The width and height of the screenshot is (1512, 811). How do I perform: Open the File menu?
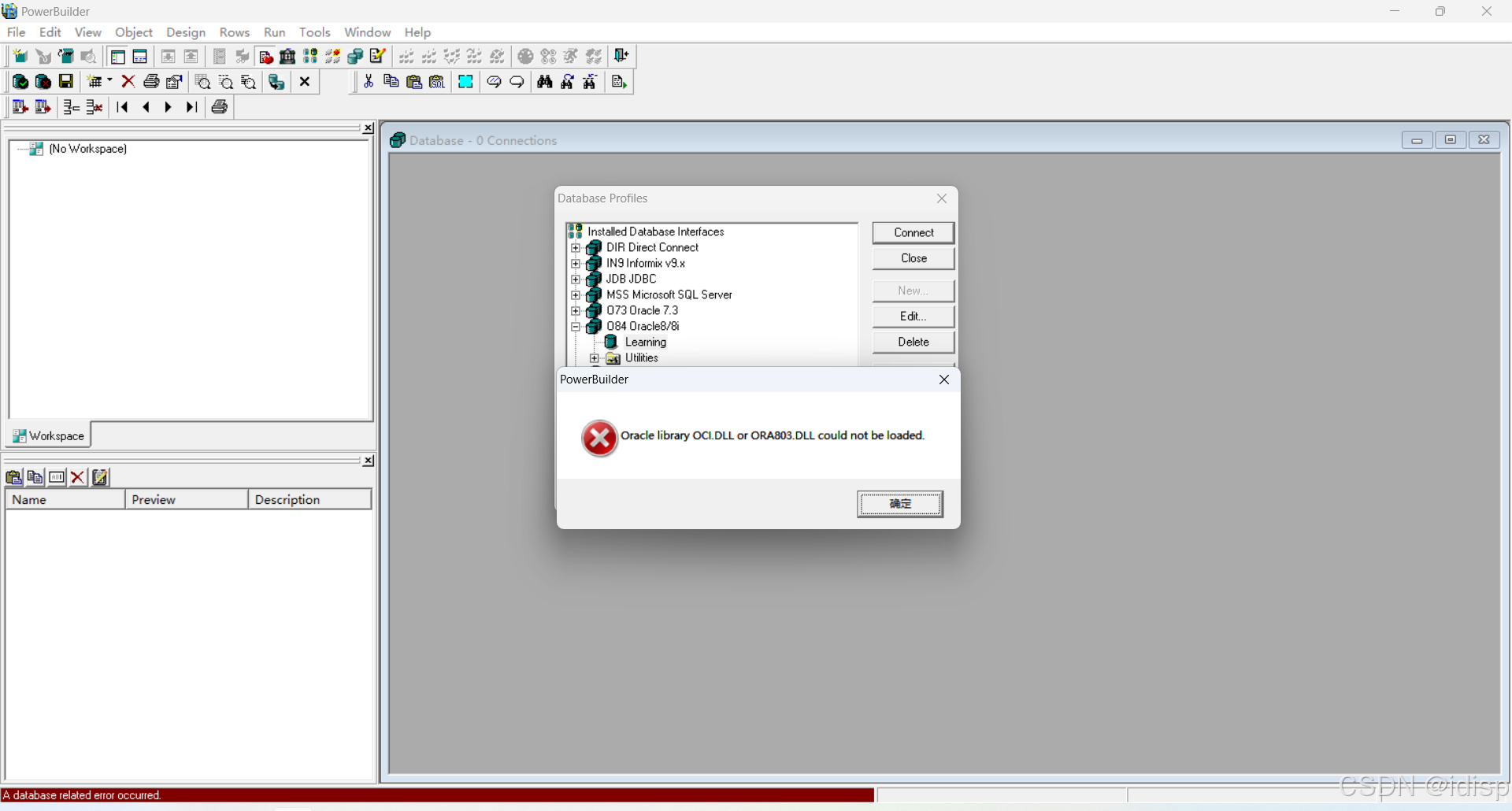pos(16,32)
